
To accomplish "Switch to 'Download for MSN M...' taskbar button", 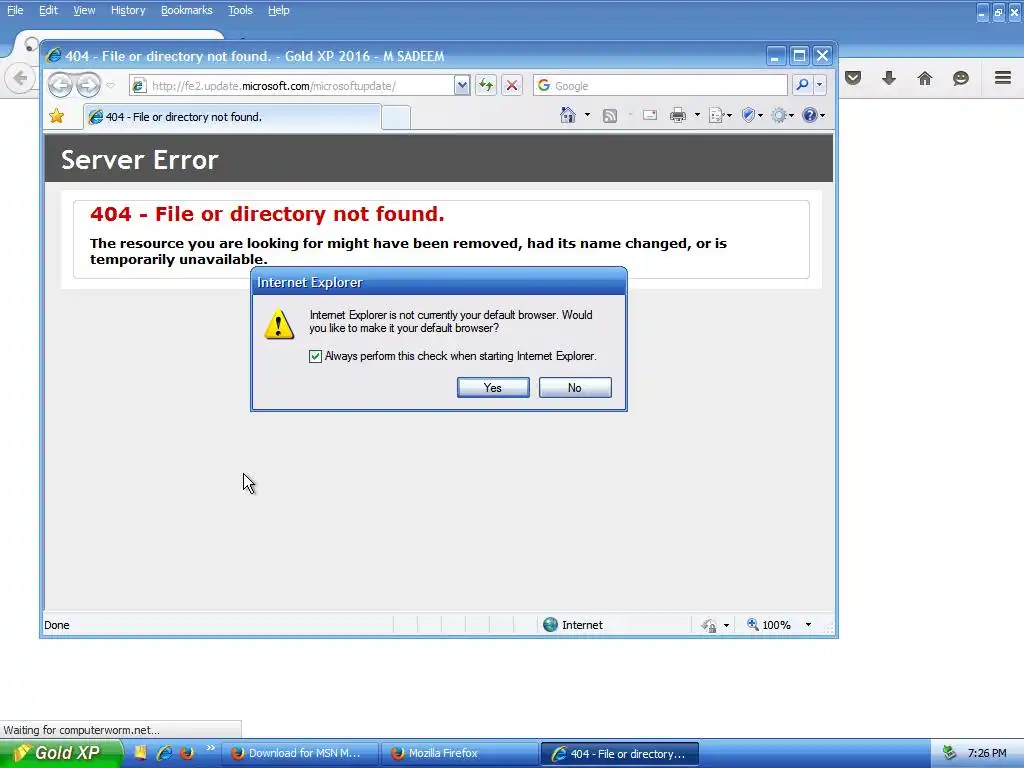I will (x=301, y=754).
